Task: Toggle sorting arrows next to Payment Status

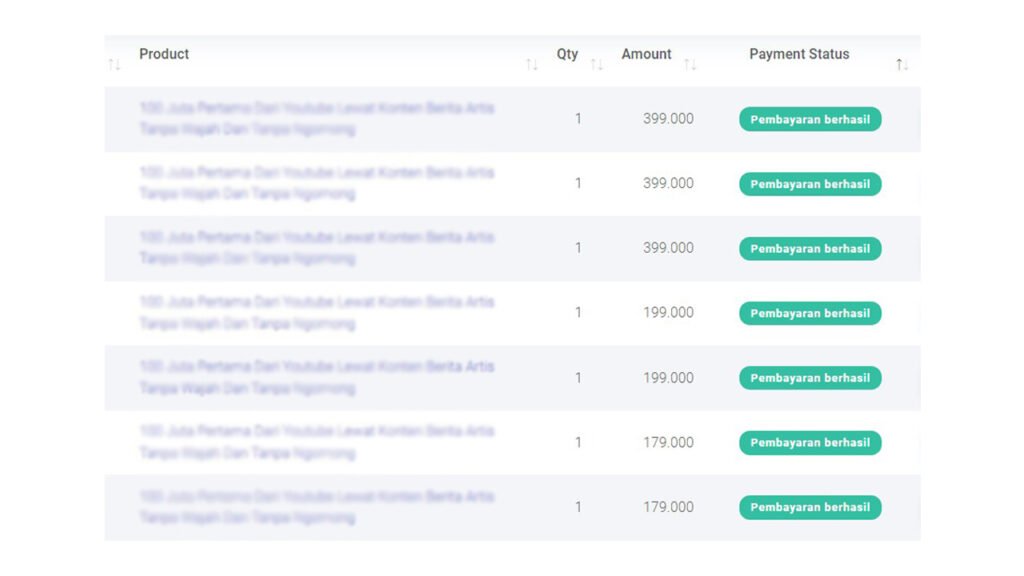Action: pyautogui.click(x=902, y=65)
